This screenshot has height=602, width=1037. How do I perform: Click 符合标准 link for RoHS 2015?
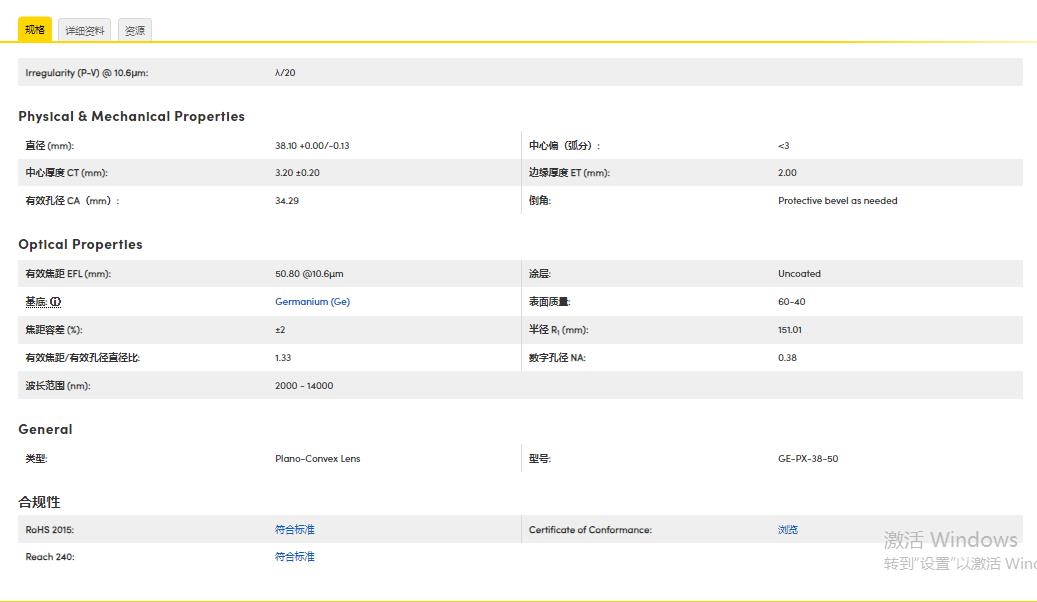point(294,530)
